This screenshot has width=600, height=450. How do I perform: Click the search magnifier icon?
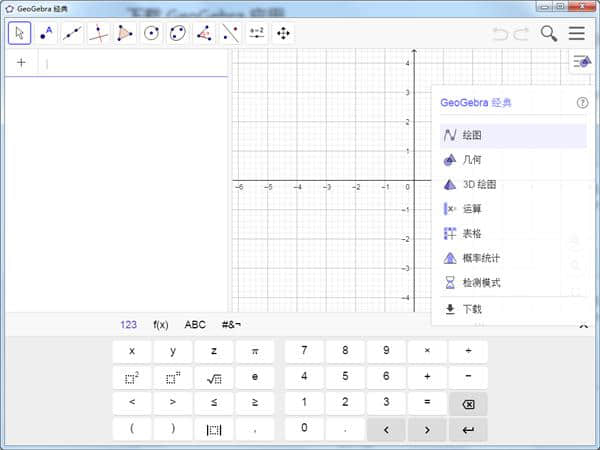[549, 33]
